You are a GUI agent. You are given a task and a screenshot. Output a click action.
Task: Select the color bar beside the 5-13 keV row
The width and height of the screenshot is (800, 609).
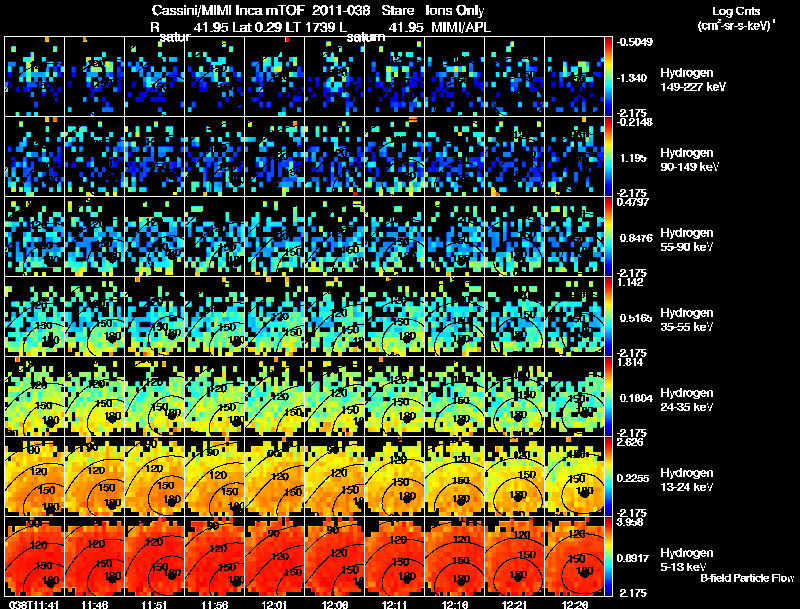tap(608, 557)
